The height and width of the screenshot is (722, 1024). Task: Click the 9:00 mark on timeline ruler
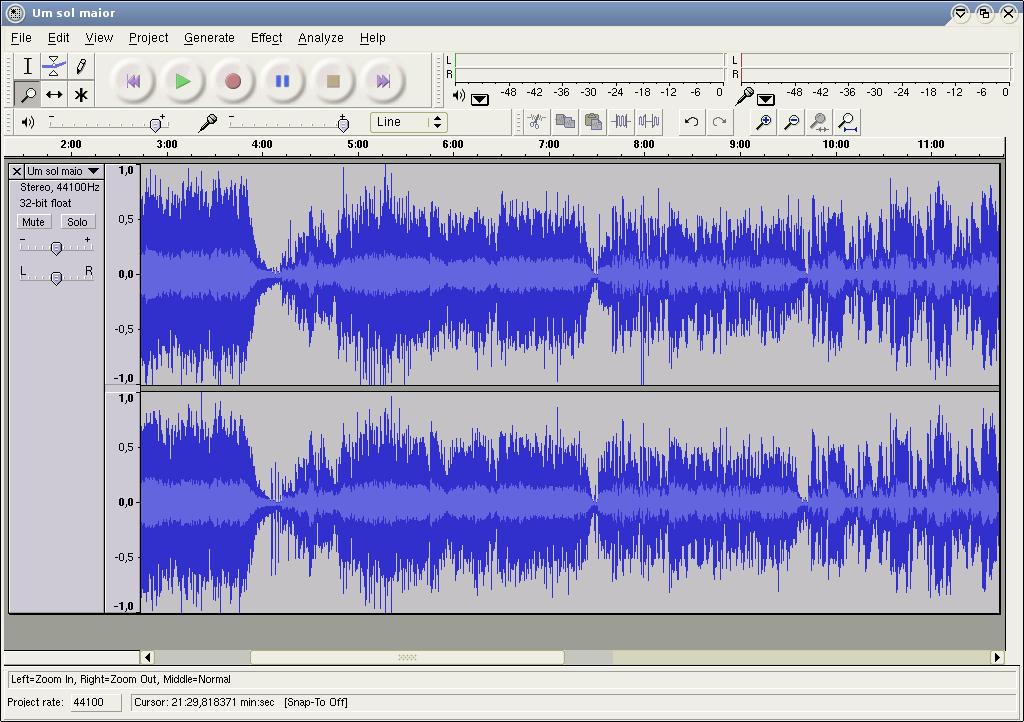point(739,144)
